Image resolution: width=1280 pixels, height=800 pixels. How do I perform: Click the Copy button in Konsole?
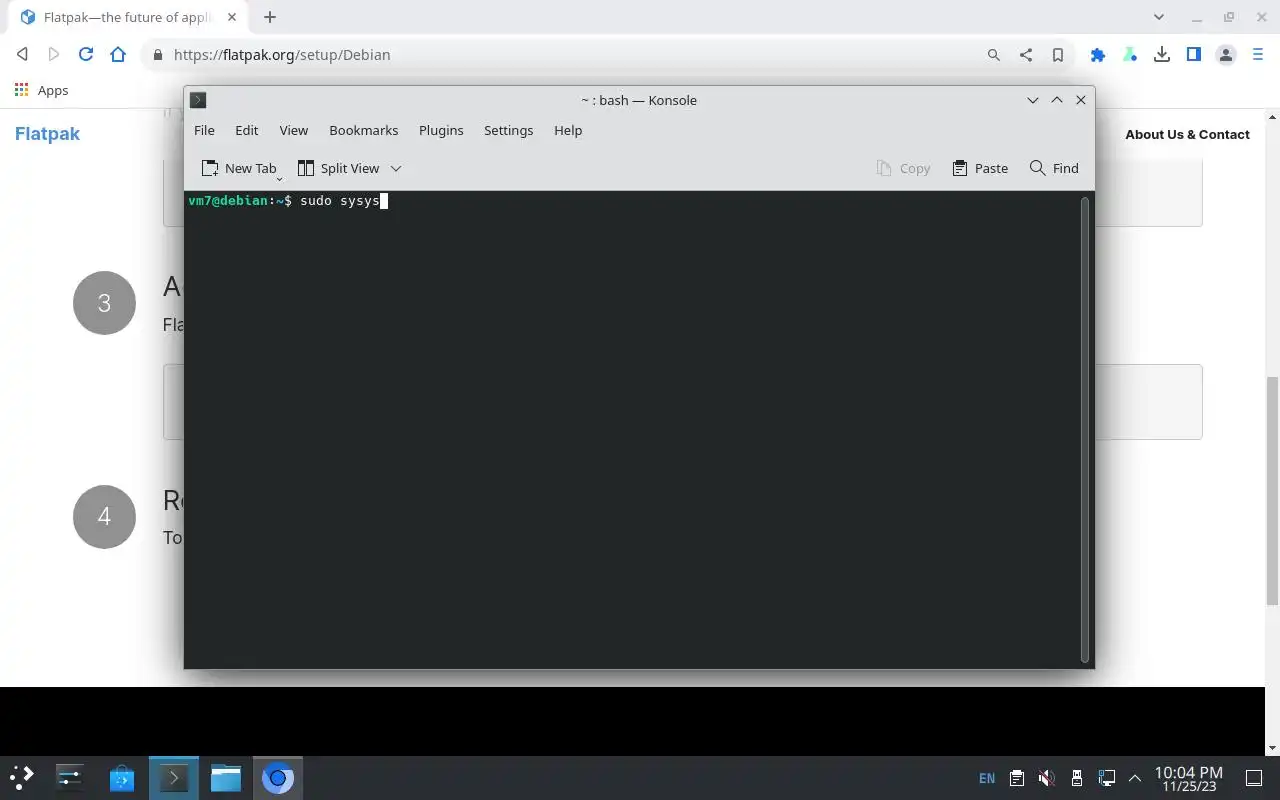click(903, 168)
